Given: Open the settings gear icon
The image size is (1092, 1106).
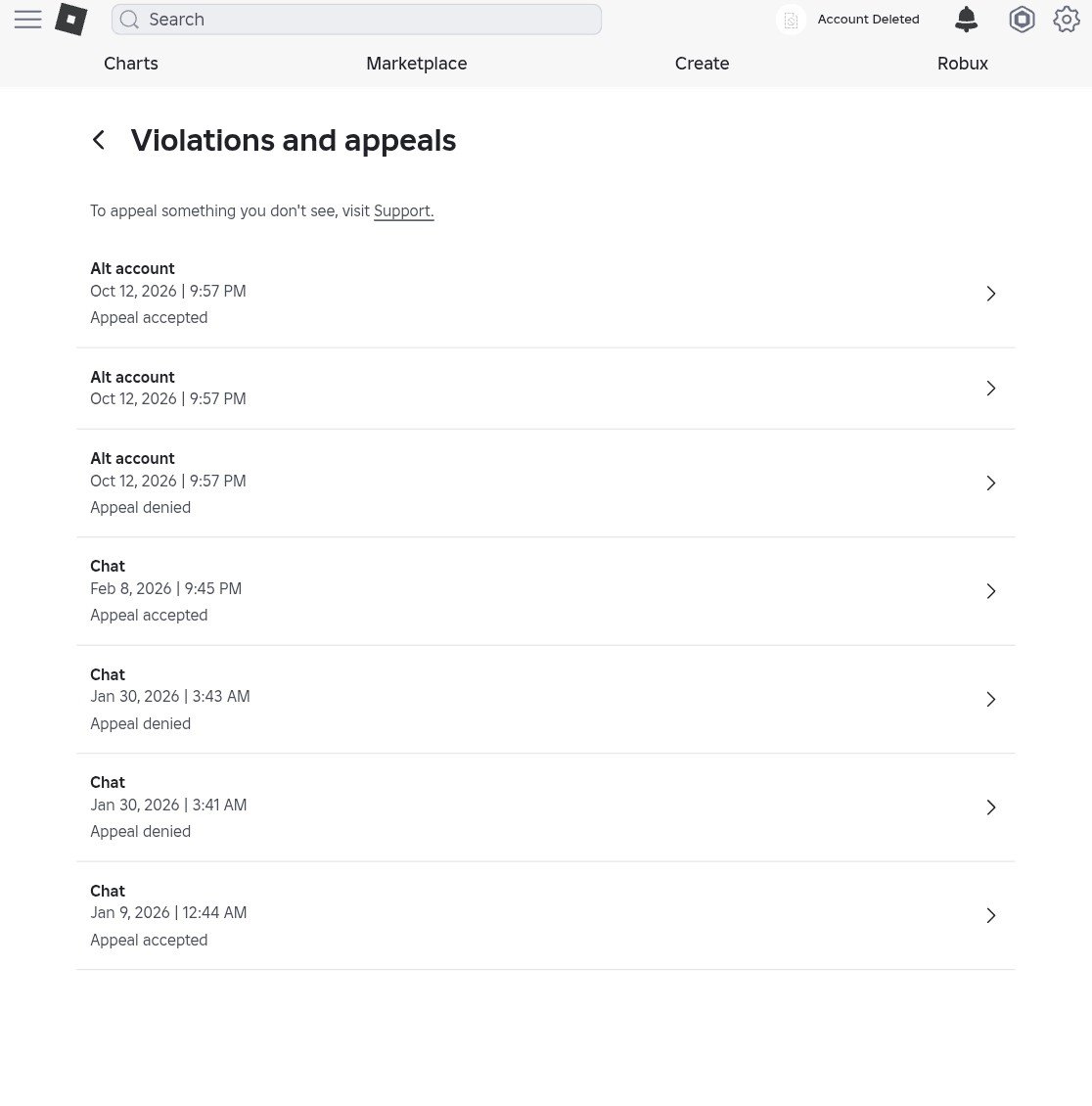Looking at the screenshot, I should pyautogui.click(x=1066, y=19).
